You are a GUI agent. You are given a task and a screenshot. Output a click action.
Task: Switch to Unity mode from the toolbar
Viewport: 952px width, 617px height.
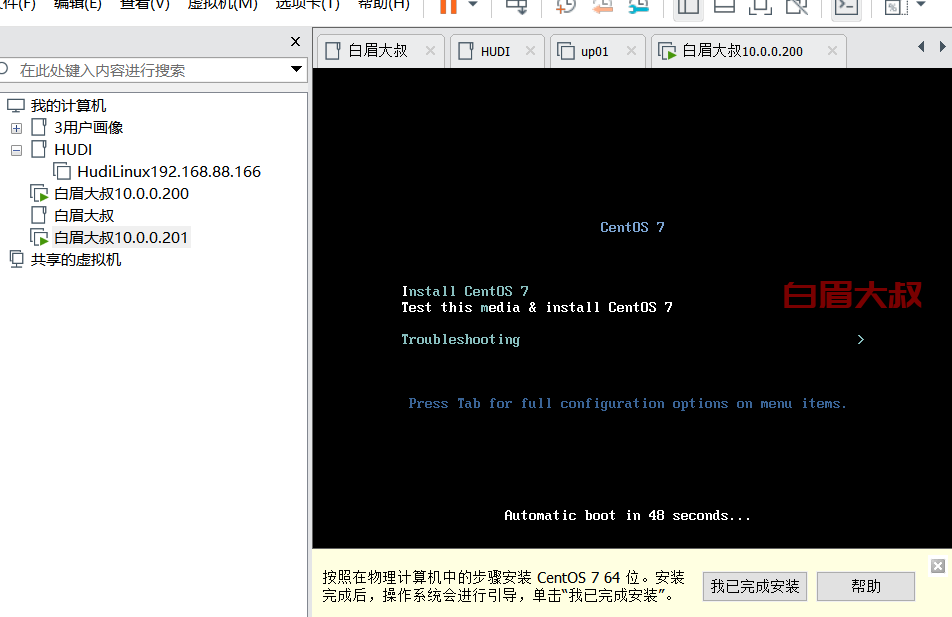pyautogui.click(x=797, y=6)
